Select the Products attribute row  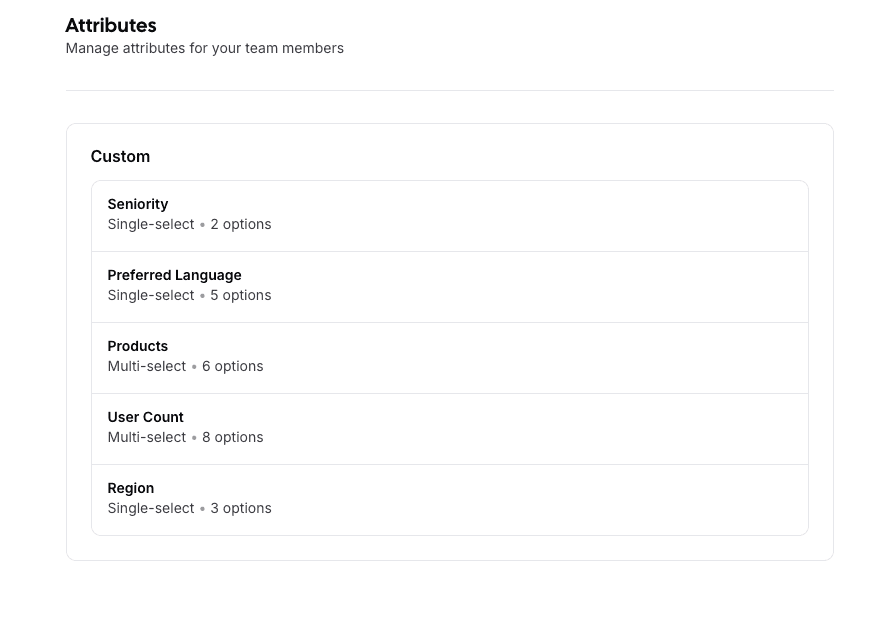[449, 358]
